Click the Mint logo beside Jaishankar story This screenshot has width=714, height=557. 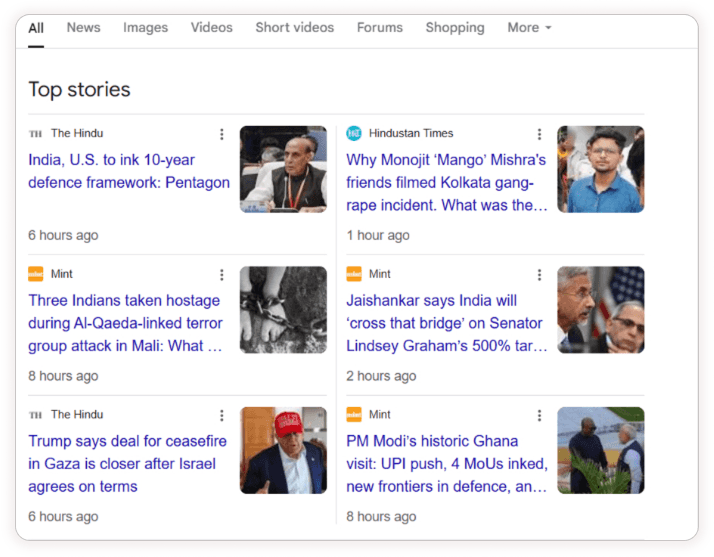point(354,274)
